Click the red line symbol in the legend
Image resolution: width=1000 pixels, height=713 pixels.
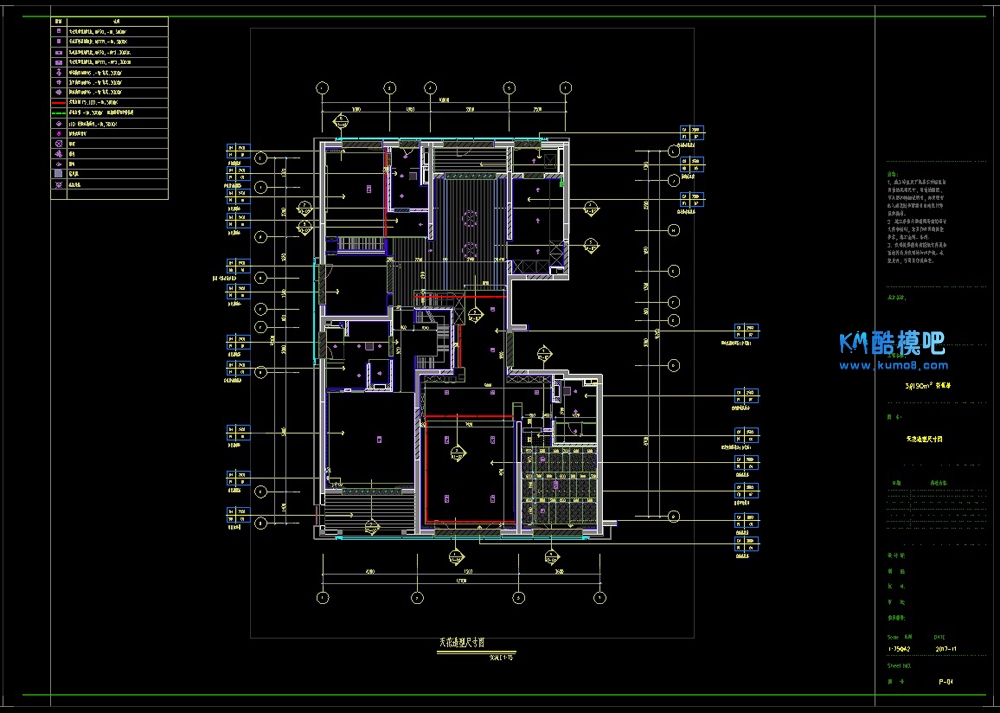pyautogui.click(x=59, y=101)
